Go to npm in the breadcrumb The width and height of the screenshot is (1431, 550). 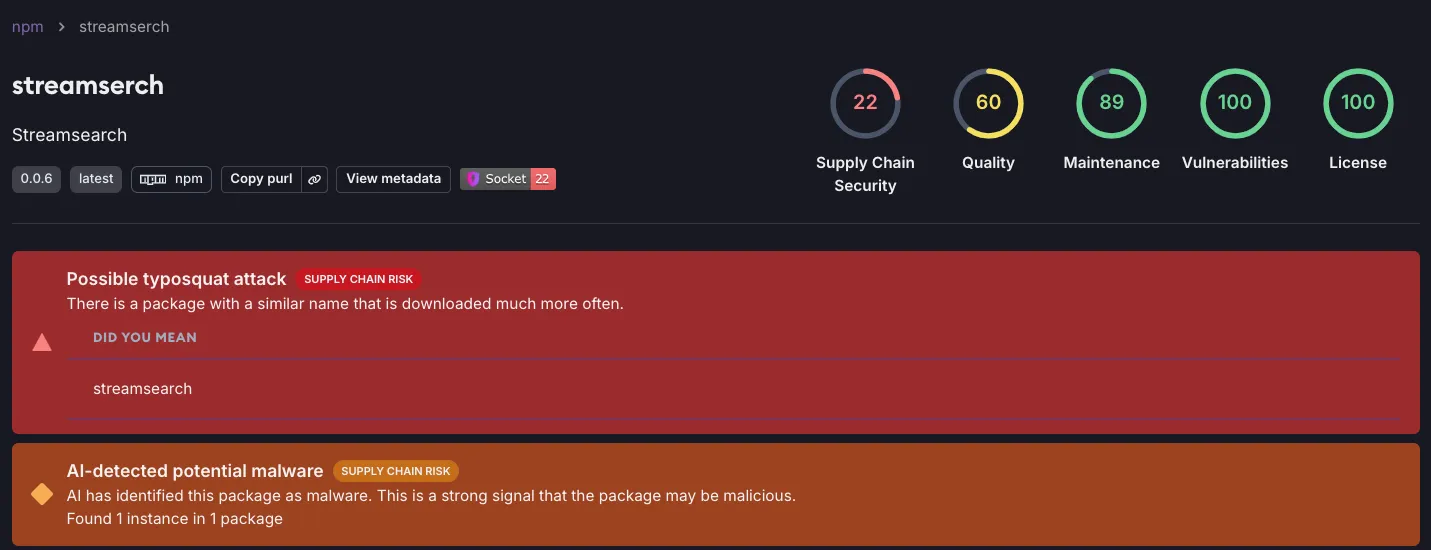[x=28, y=27]
